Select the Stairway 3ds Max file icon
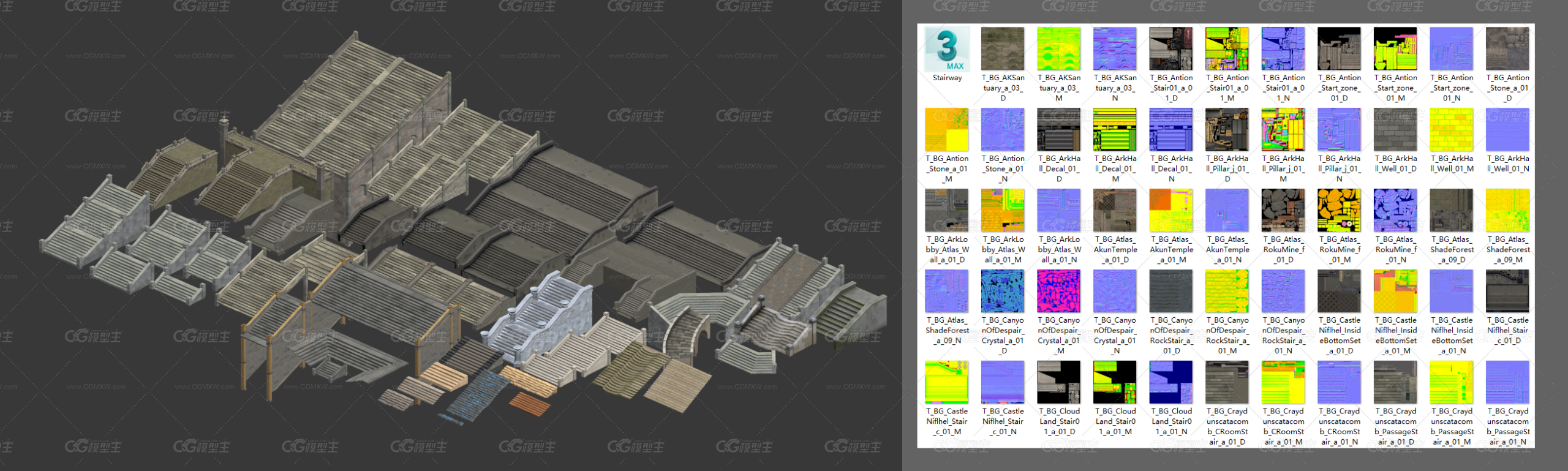Image resolution: width=1568 pixels, height=471 pixels. coord(947,49)
